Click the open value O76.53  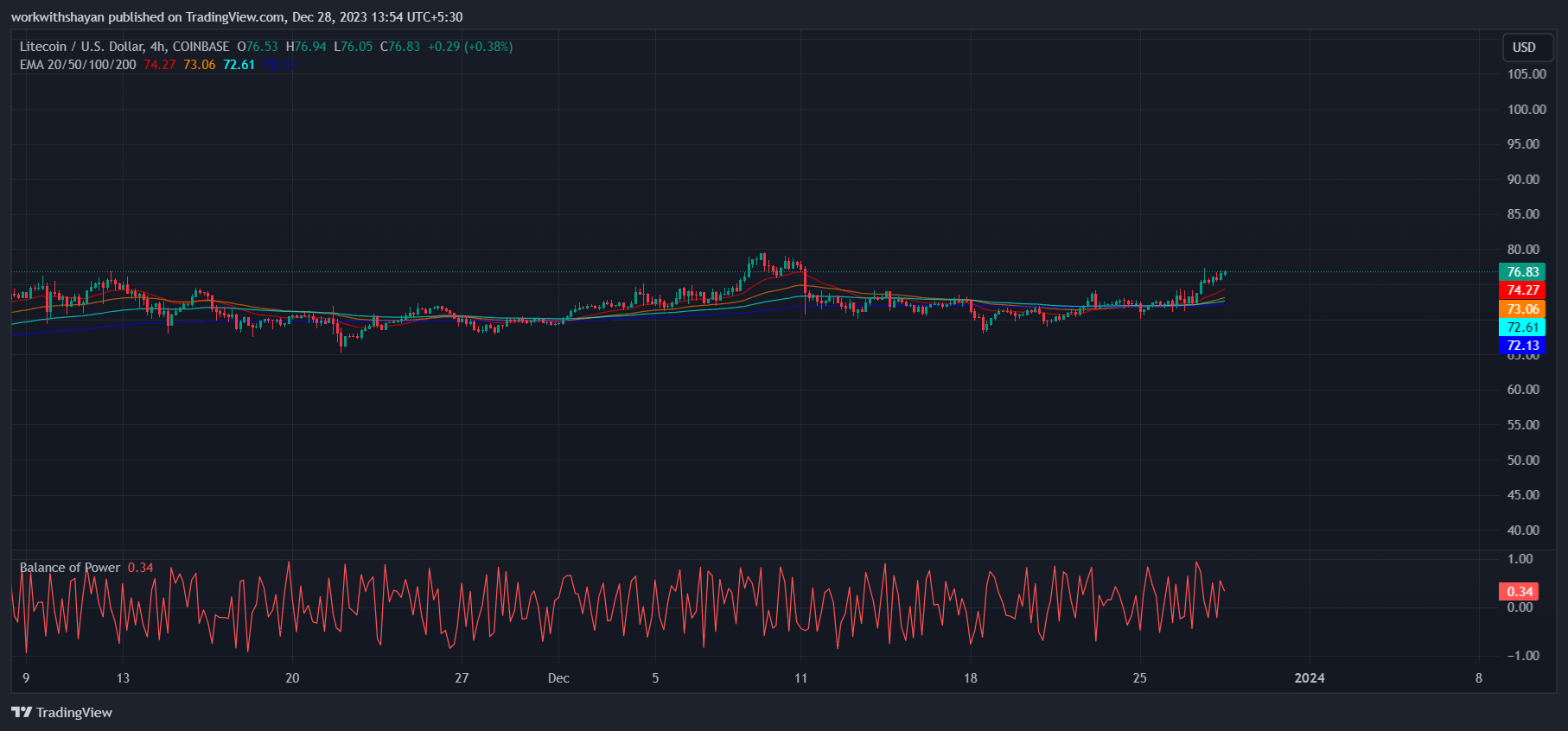258,47
